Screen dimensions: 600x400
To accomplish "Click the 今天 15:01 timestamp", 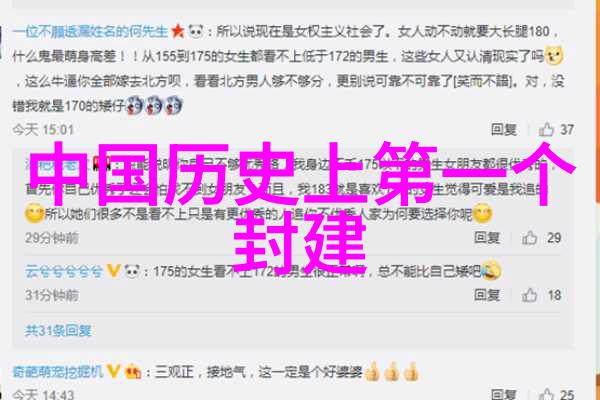I will (43, 130).
